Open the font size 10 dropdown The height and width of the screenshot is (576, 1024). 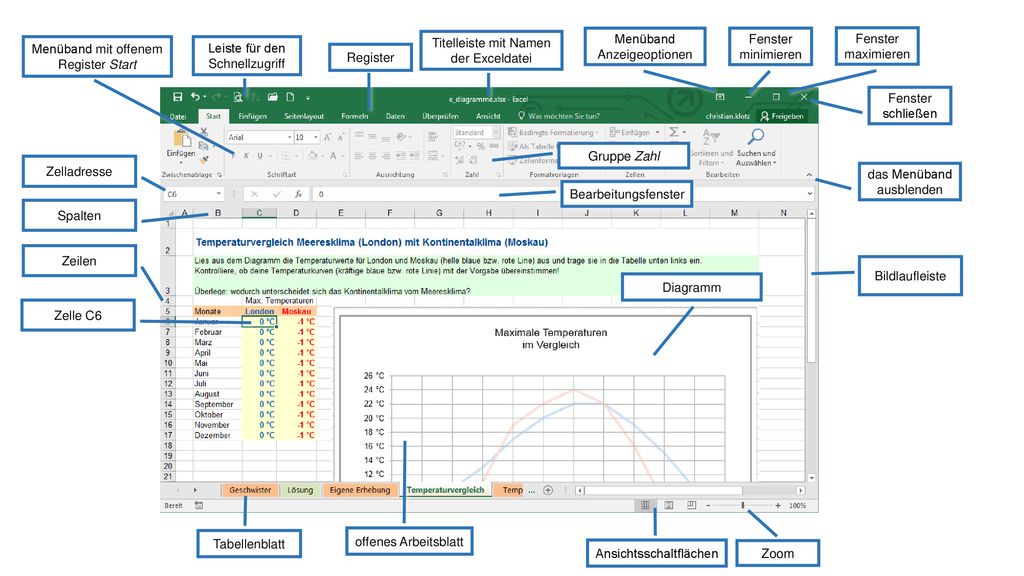point(315,137)
